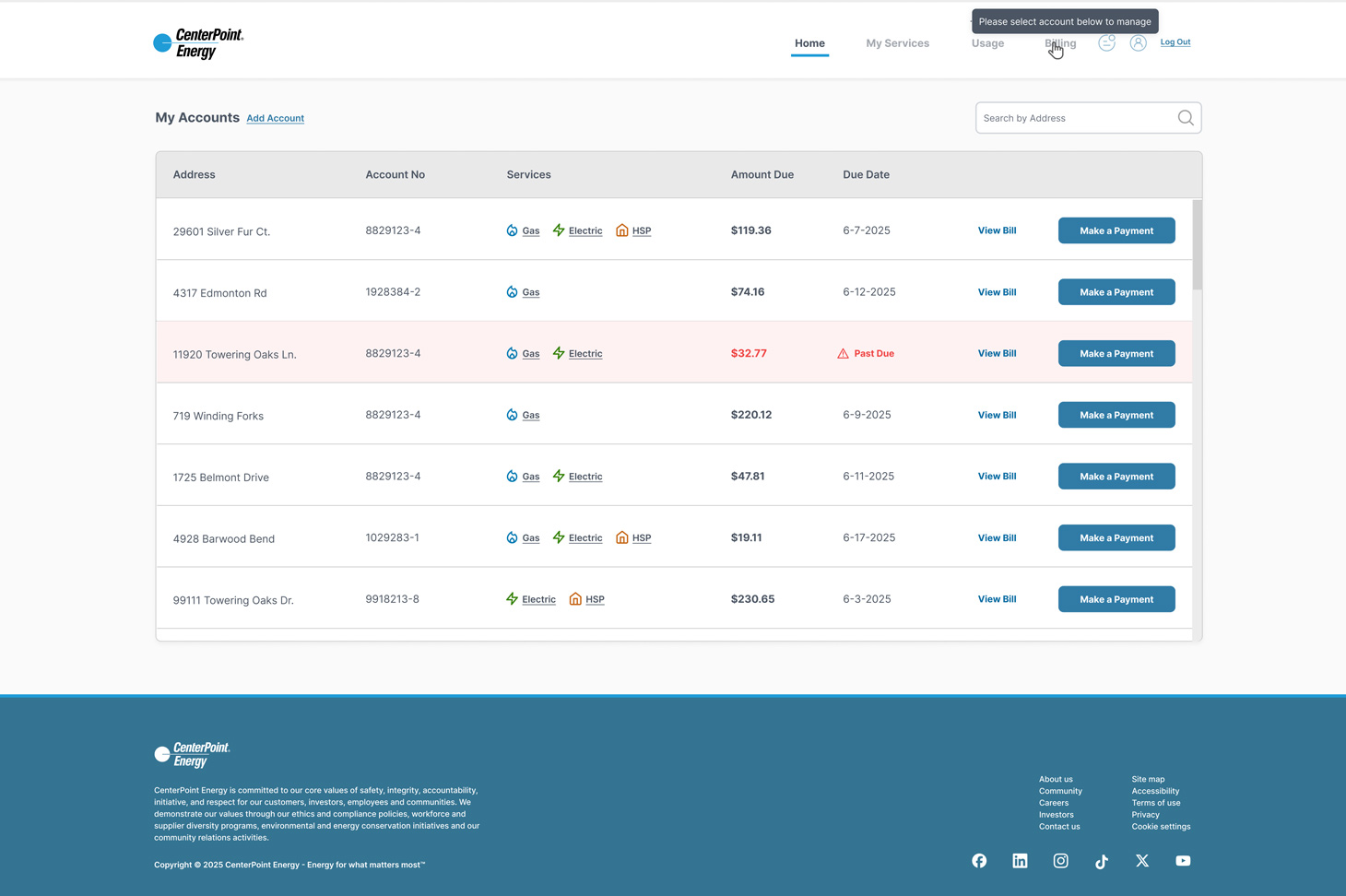
Task: Switch to the My Services tab
Action: pyautogui.click(x=897, y=43)
